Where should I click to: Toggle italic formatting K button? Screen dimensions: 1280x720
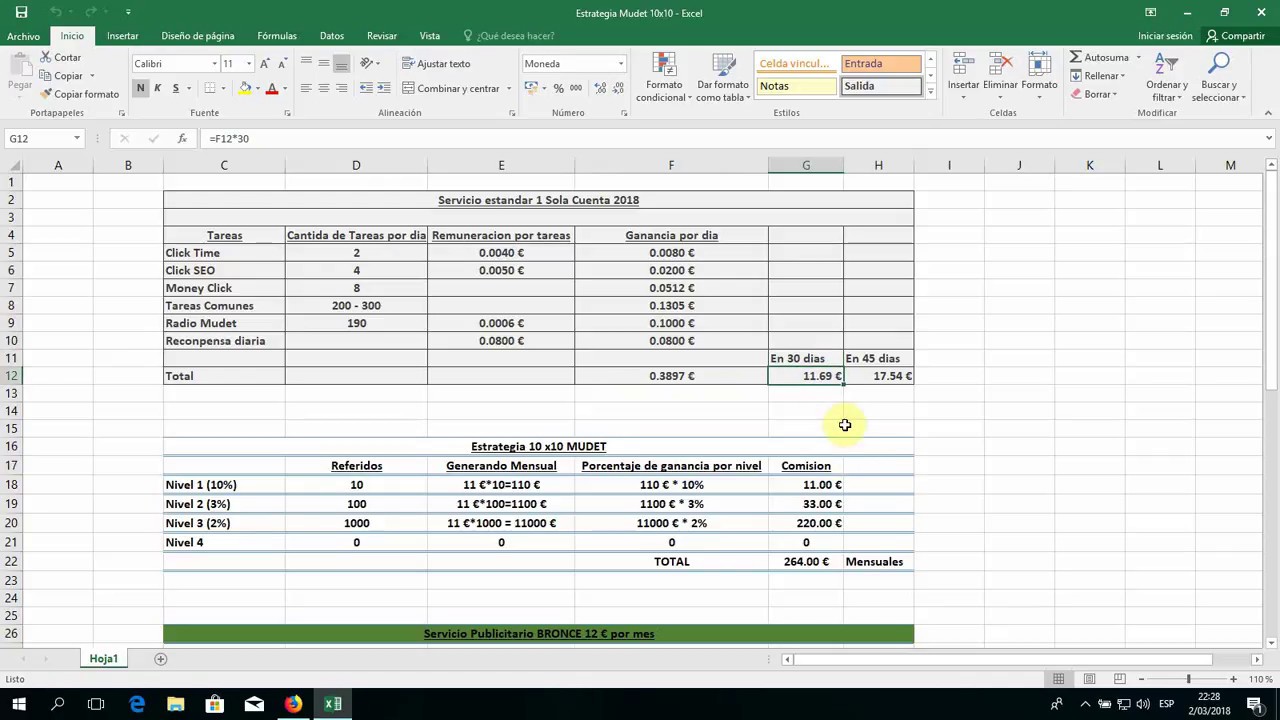(x=158, y=88)
